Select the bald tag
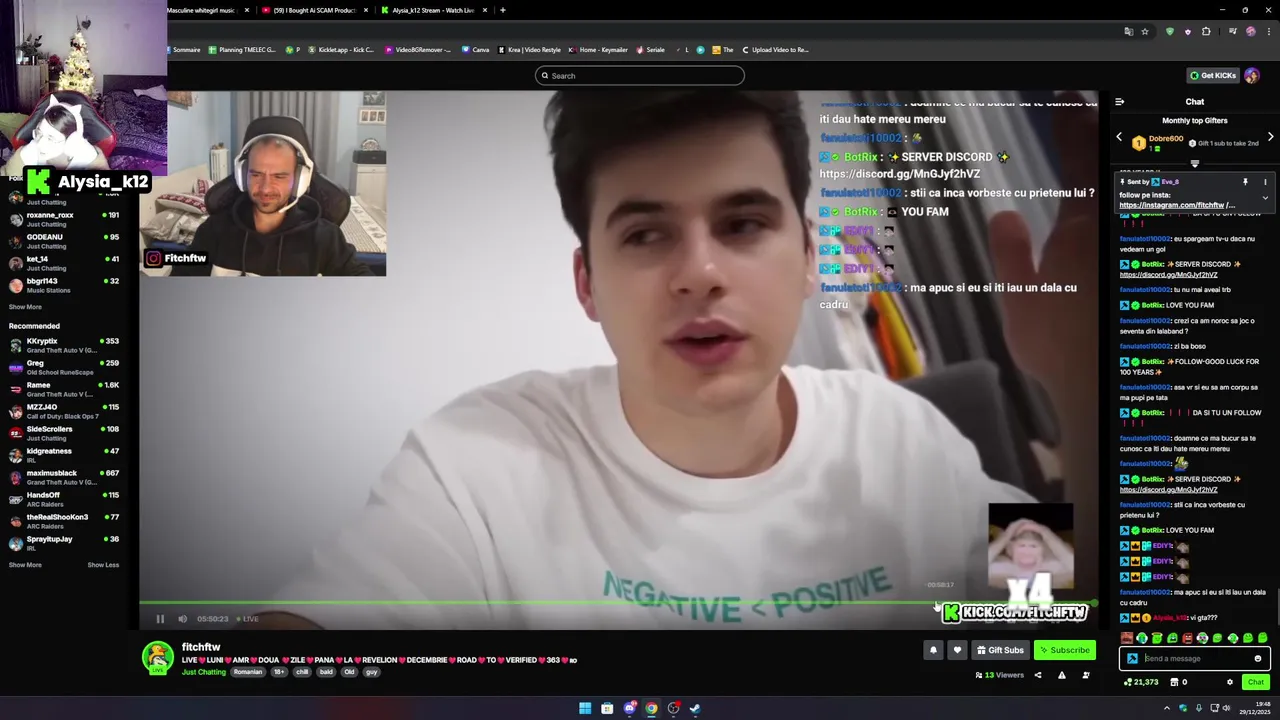The image size is (1280, 720). (x=326, y=672)
